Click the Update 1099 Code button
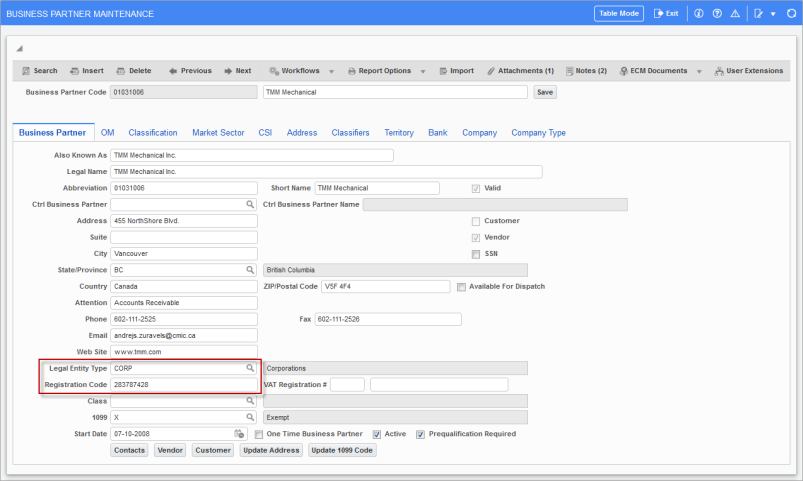Viewport: 803px width, 481px height. tap(342, 450)
